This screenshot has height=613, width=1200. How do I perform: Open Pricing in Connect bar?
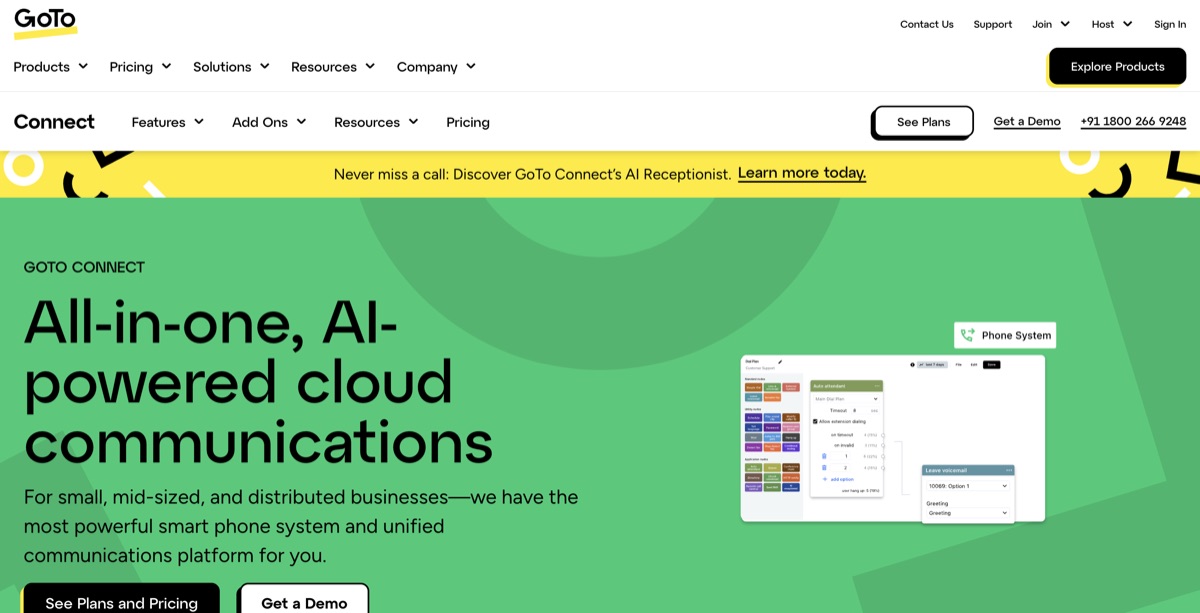[468, 122]
